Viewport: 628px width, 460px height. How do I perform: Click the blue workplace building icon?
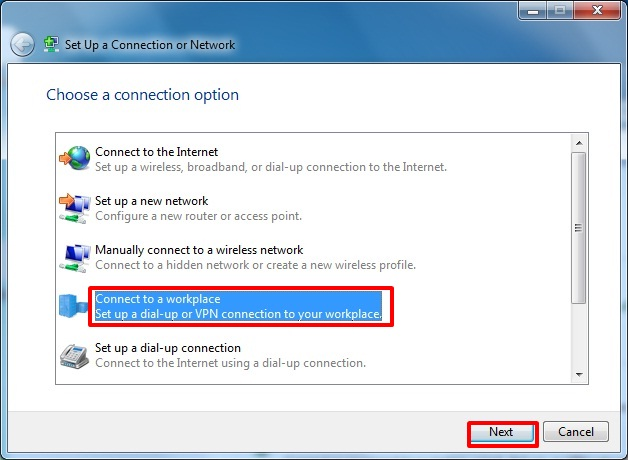pos(73,306)
